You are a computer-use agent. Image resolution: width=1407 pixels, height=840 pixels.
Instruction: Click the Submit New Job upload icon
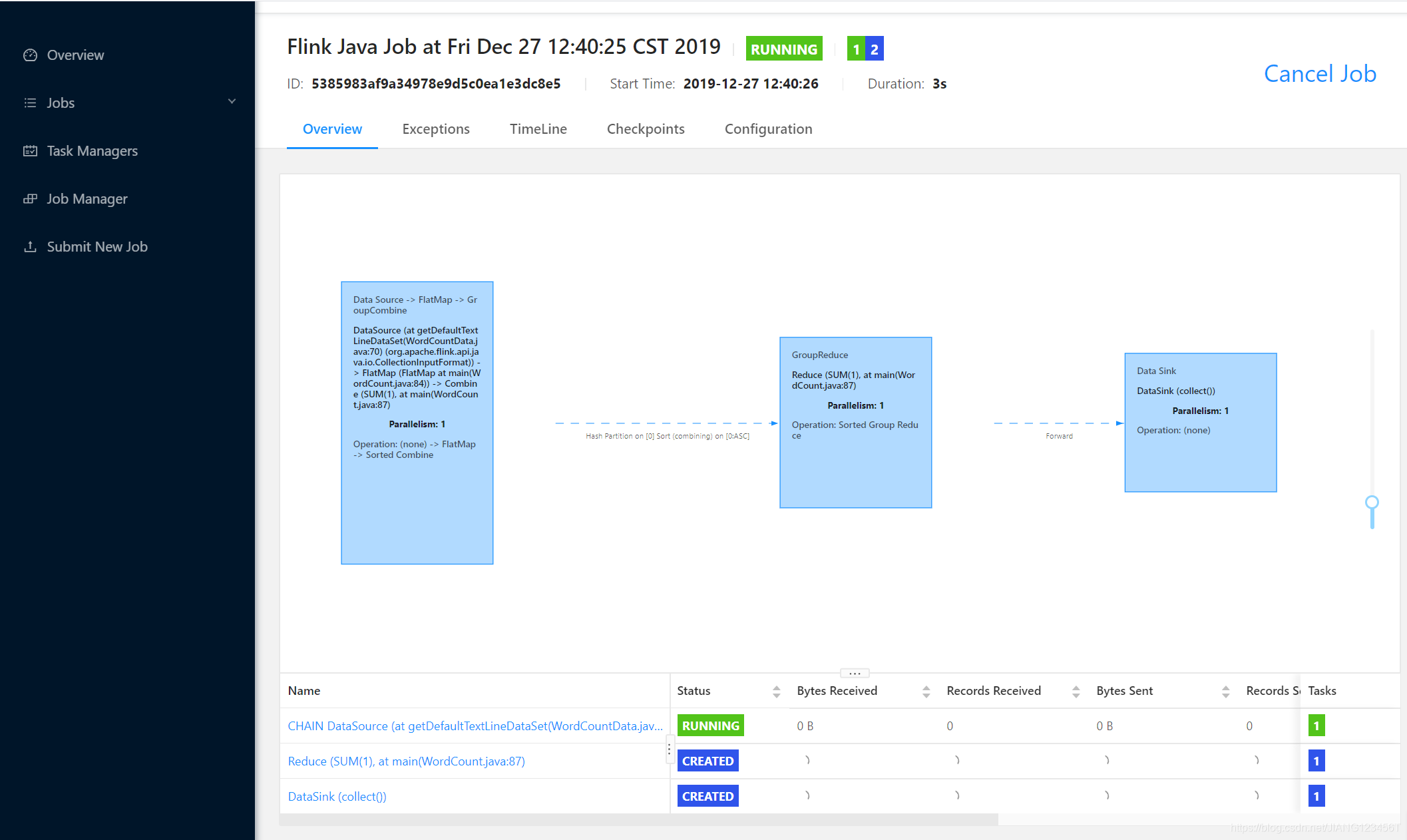(x=30, y=247)
